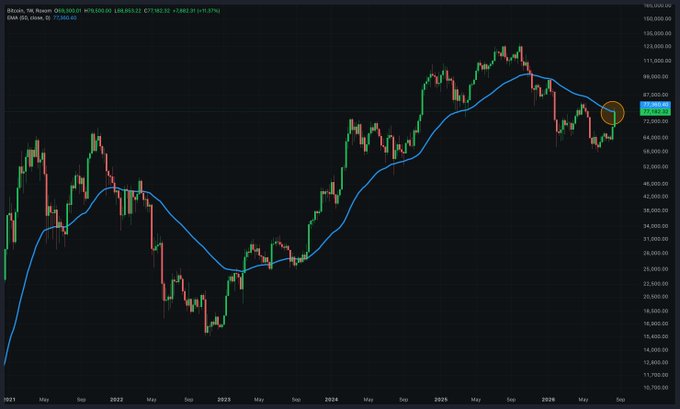Click the 52,000.00 price axis label
Screen dimensions: 680x409
[658, 167]
